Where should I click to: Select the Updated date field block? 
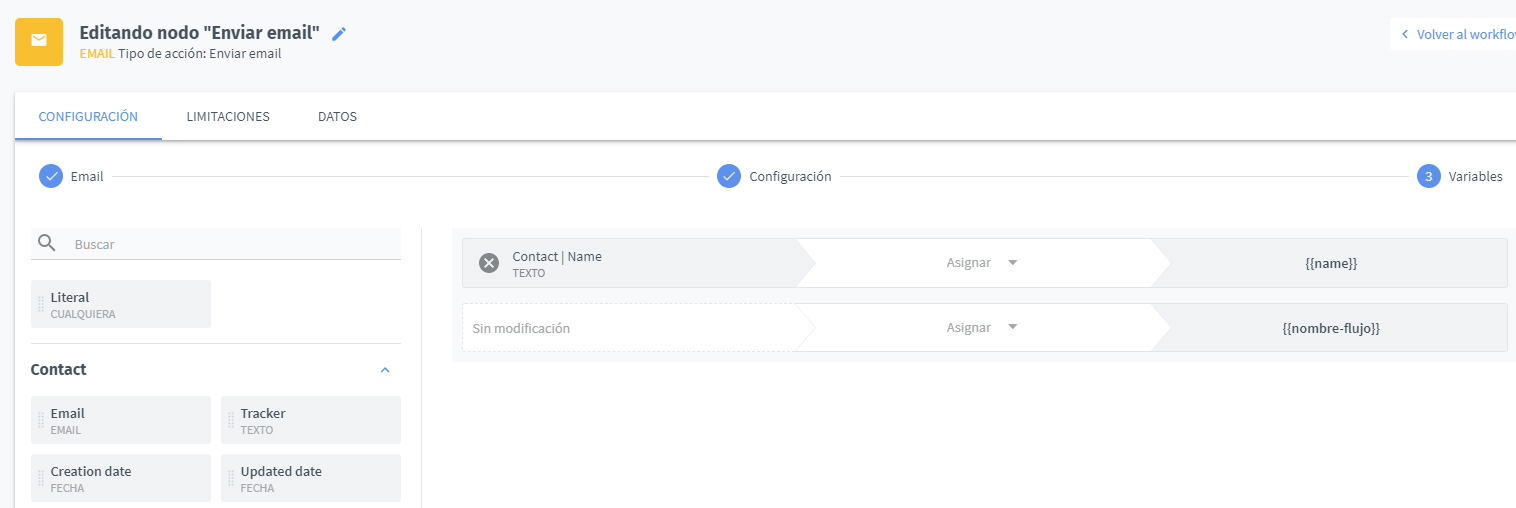[311, 478]
